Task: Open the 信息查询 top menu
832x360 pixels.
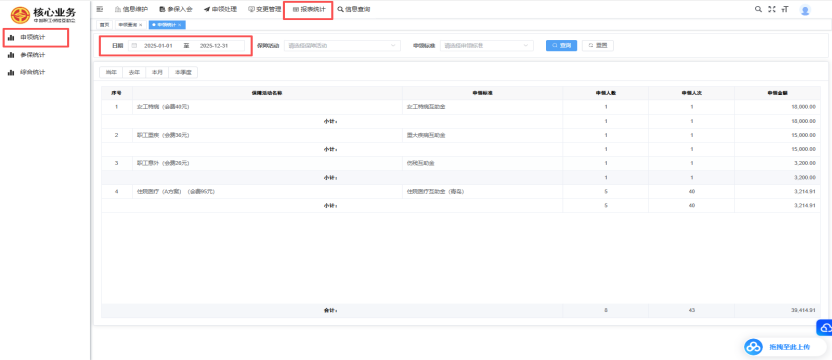Action: (353, 10)
